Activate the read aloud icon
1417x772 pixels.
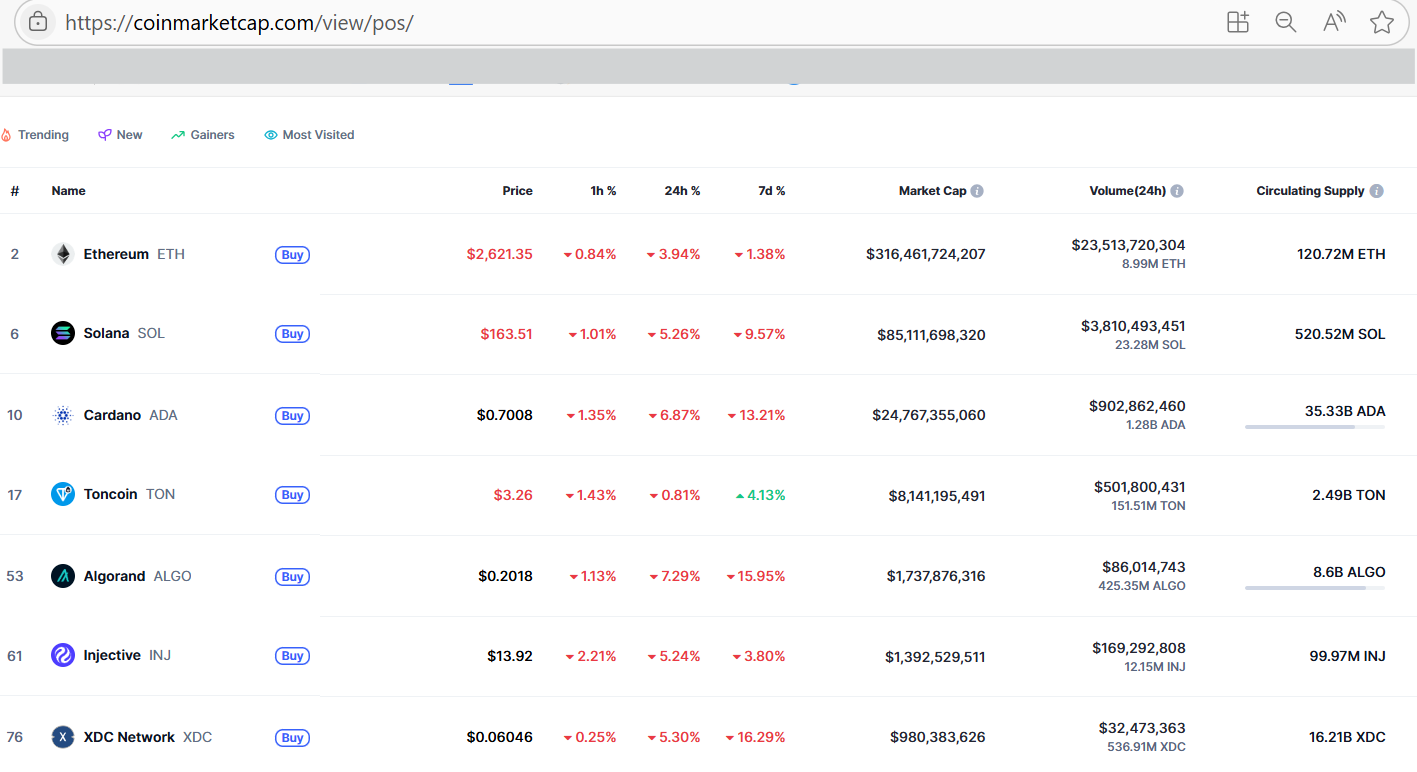[x=1334, y=22]
